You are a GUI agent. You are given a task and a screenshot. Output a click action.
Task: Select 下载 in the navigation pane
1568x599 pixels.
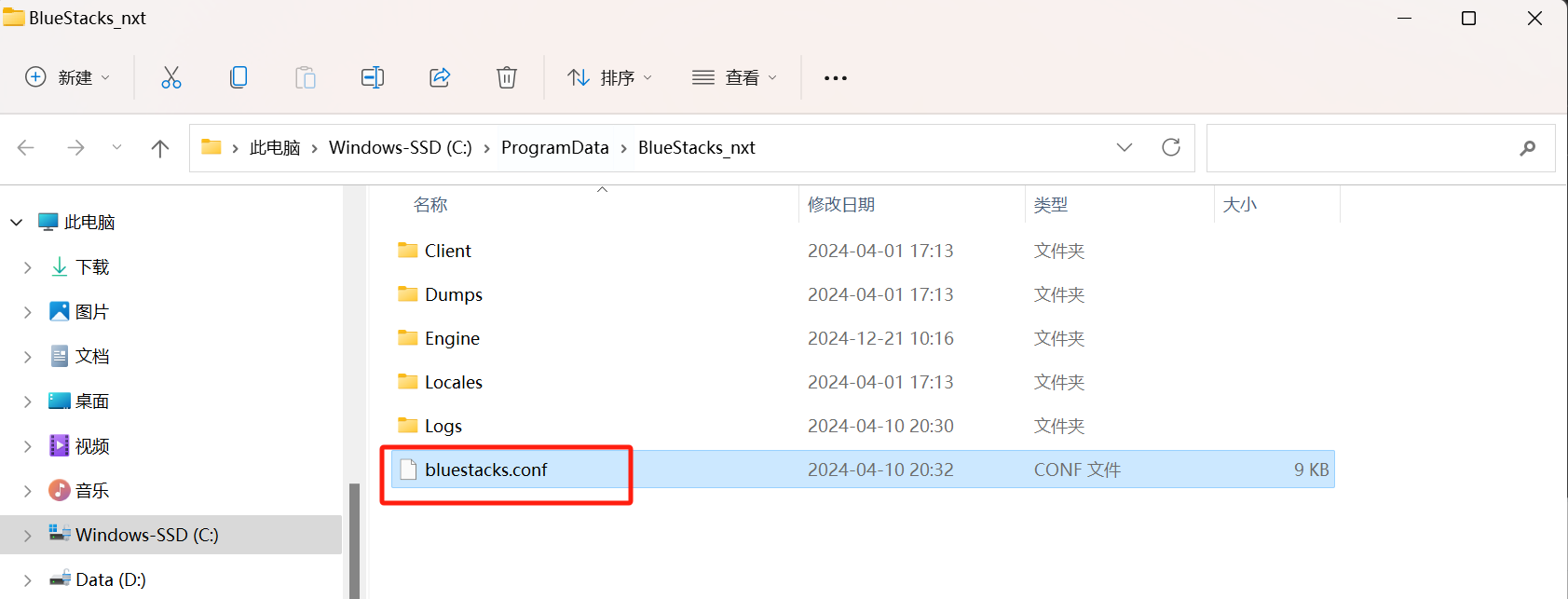(92, 267)
